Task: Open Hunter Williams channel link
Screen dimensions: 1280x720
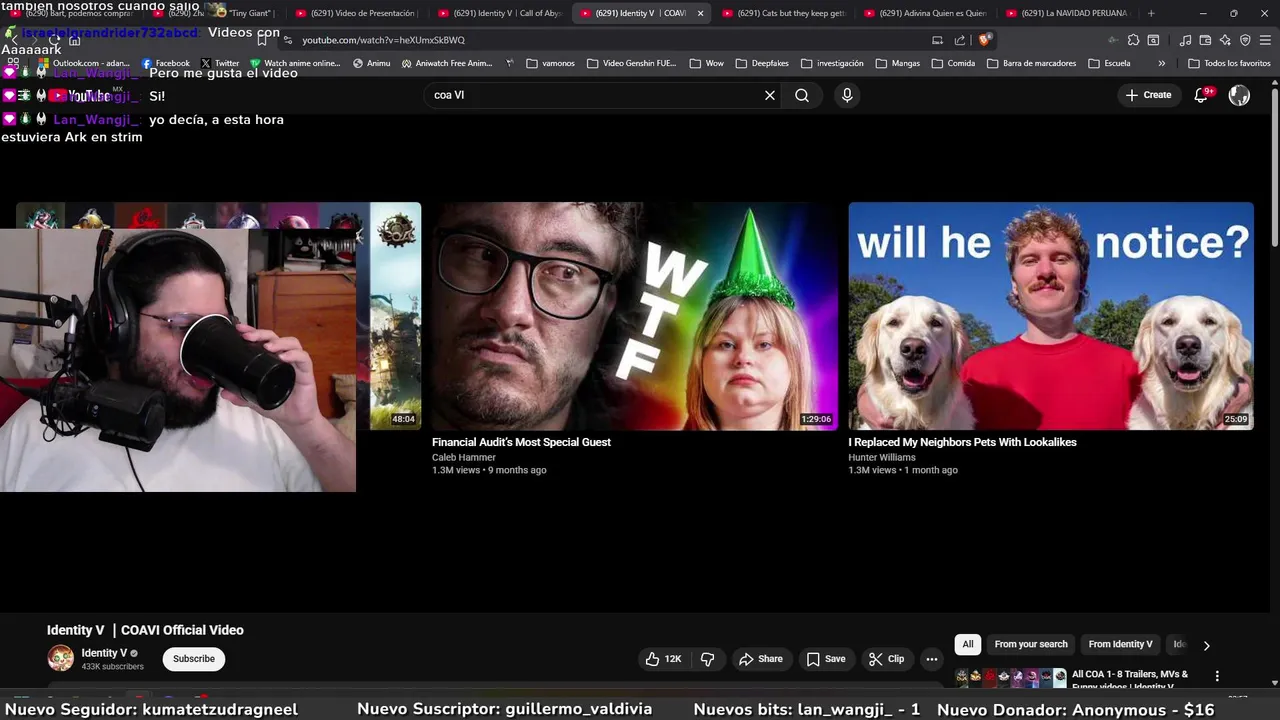Action: (x=882, y=457)
